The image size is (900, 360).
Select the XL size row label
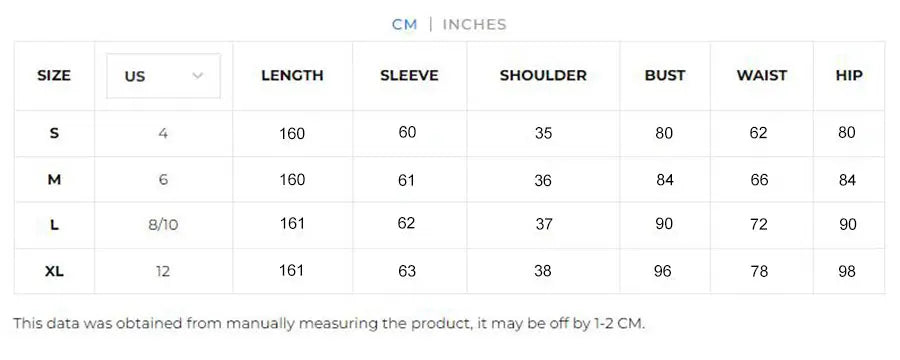(x=54, y=271)
